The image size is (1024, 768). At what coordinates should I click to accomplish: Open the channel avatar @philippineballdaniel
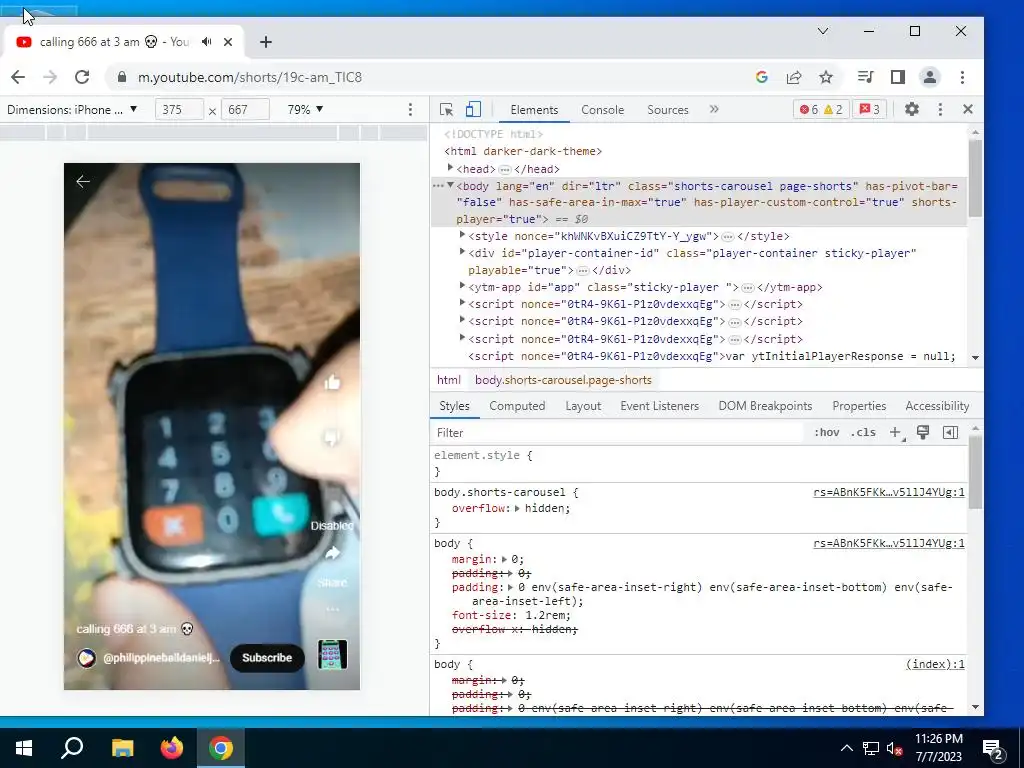(x=86, y=658)
